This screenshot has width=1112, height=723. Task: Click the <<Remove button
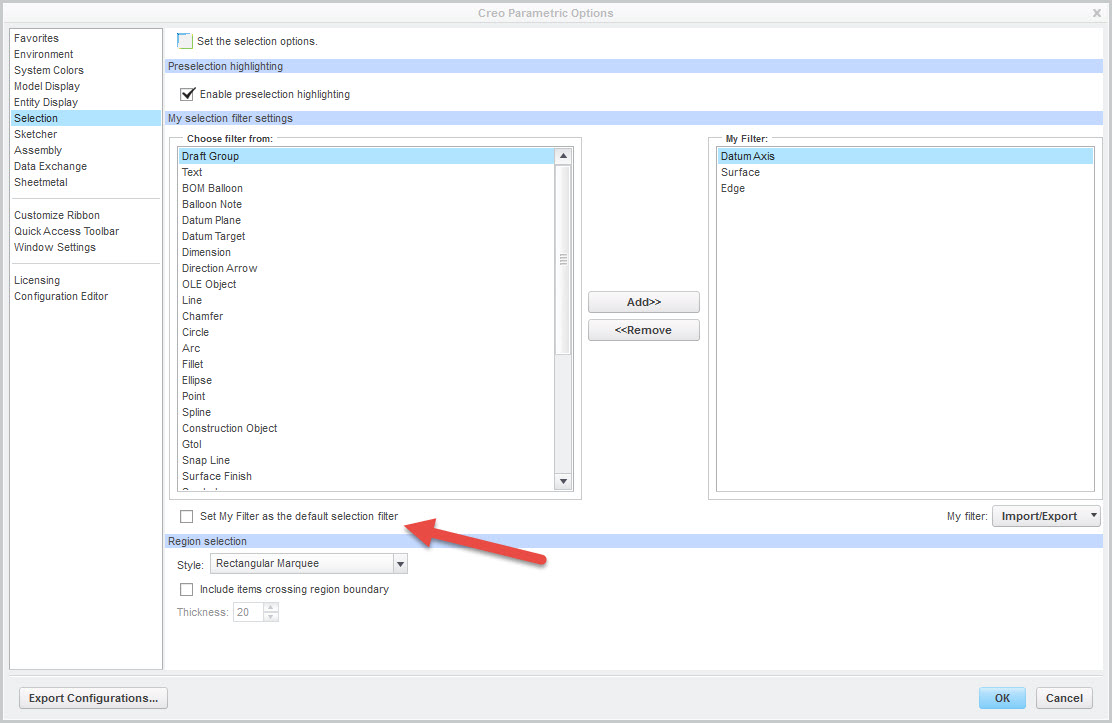click(x=644, y=330)
